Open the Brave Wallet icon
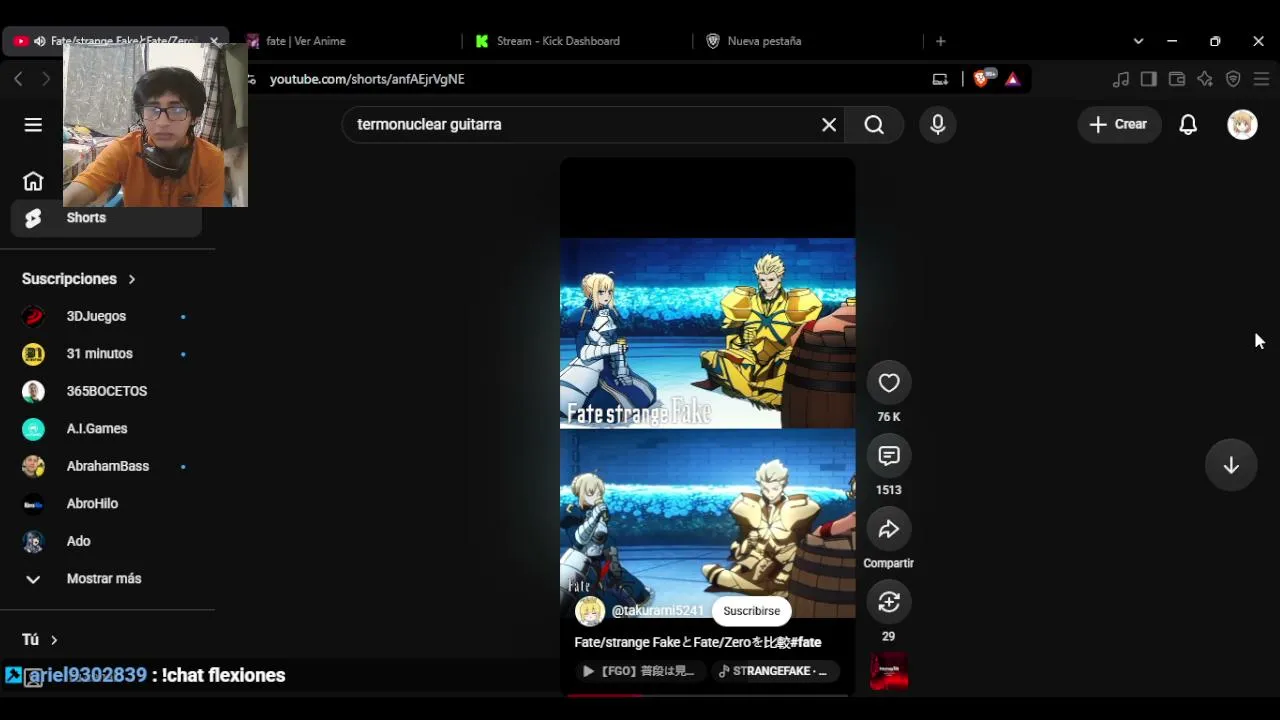Image resolution: width=1280 pixels, height=720 pixels. click(x=1177, y=79)
